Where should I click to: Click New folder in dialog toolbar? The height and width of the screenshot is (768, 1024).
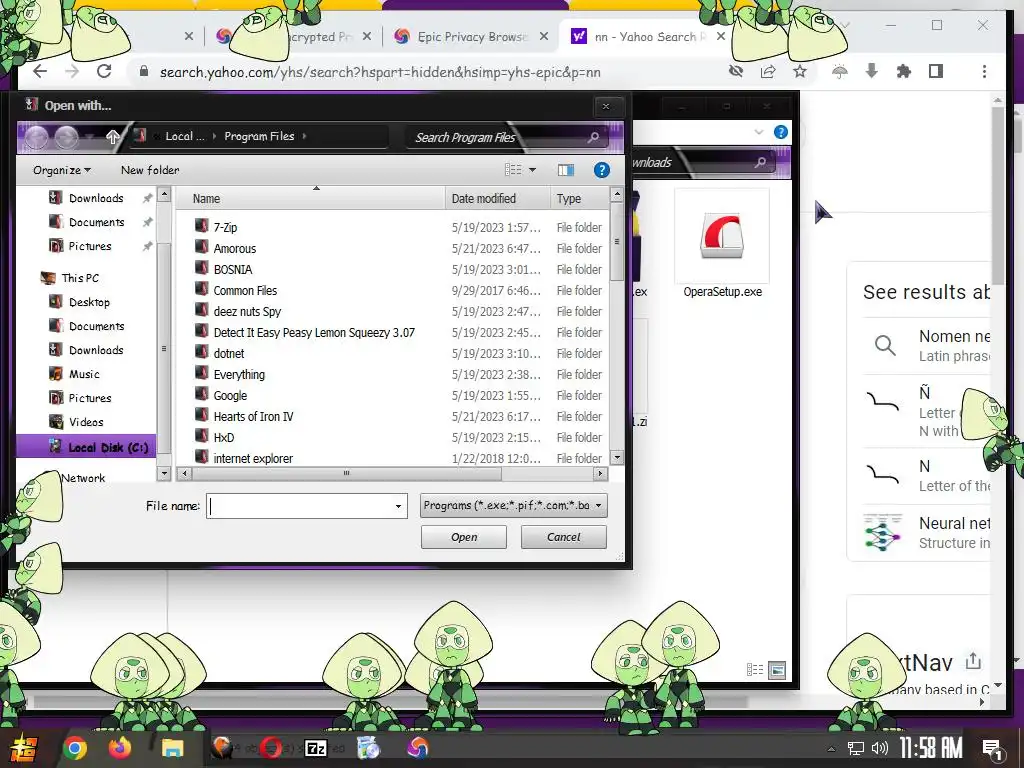pos(150,170)
